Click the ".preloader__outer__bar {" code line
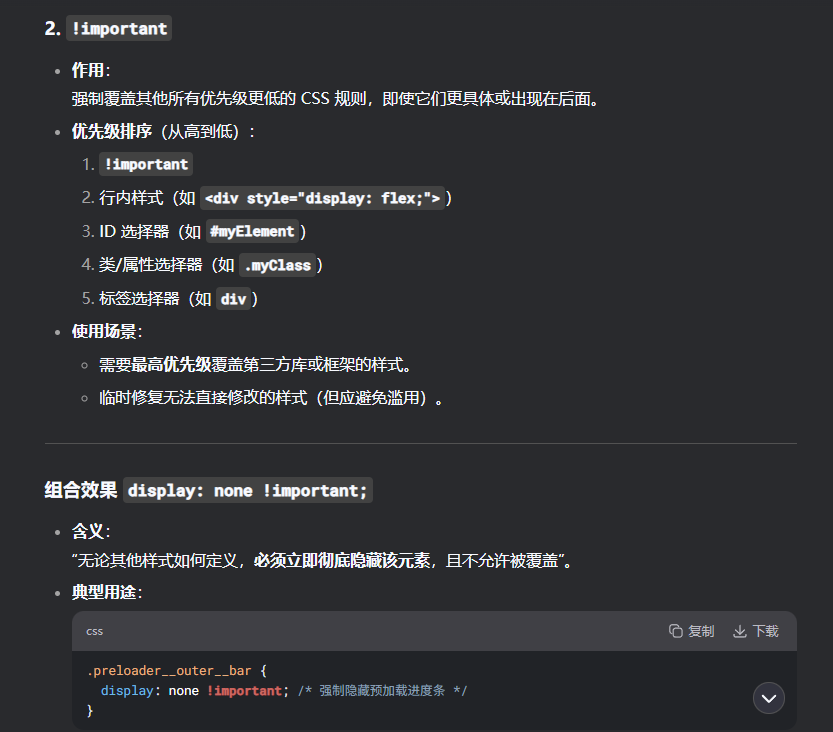Viewport: 833px width, 732px height. [177, 671]
